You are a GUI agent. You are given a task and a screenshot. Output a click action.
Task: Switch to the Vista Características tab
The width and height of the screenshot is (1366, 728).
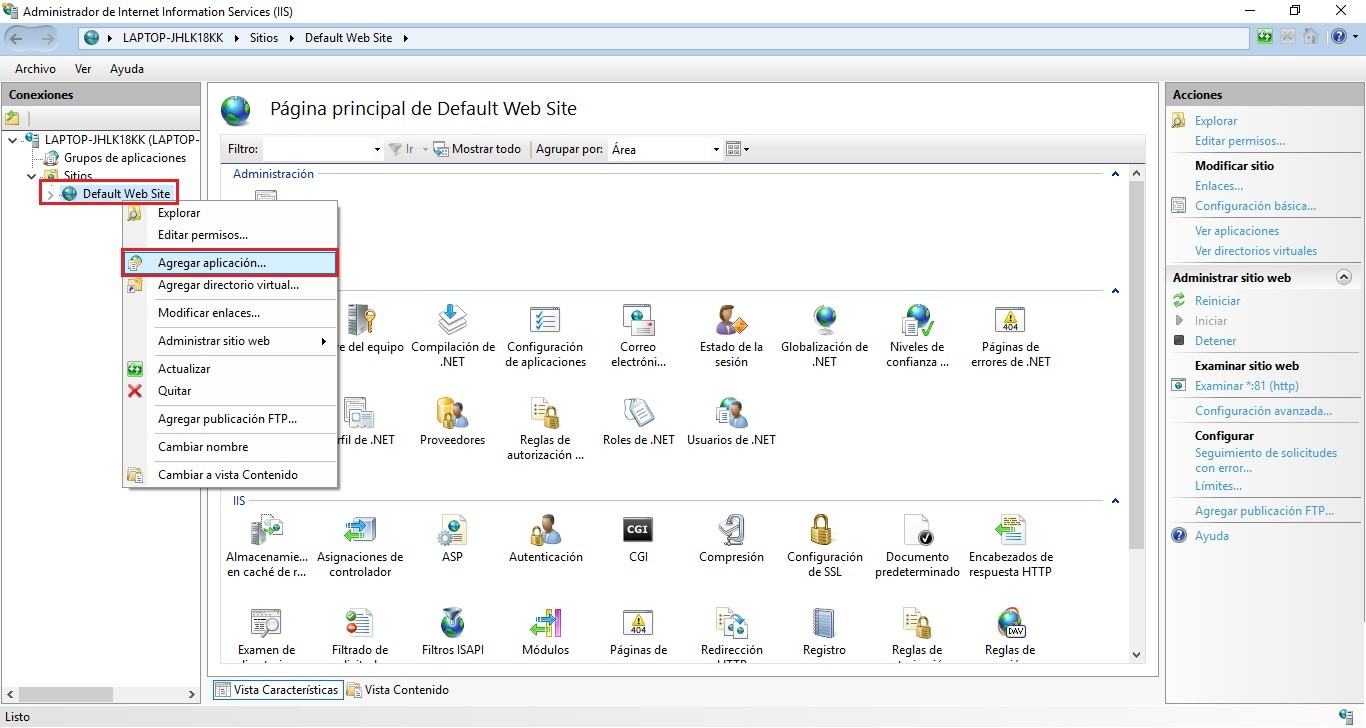pos(277,690)
